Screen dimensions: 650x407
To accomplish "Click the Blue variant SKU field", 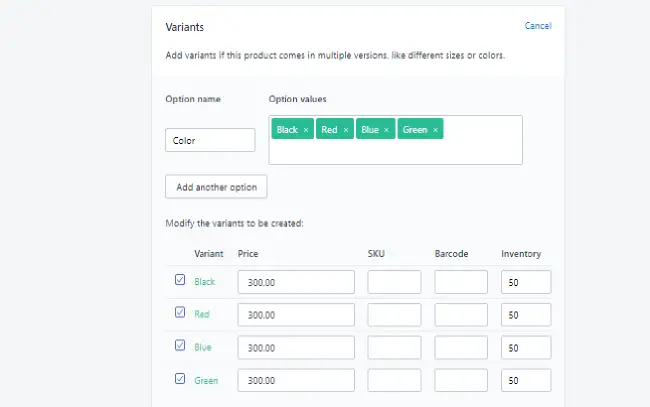I will point(394,348).
